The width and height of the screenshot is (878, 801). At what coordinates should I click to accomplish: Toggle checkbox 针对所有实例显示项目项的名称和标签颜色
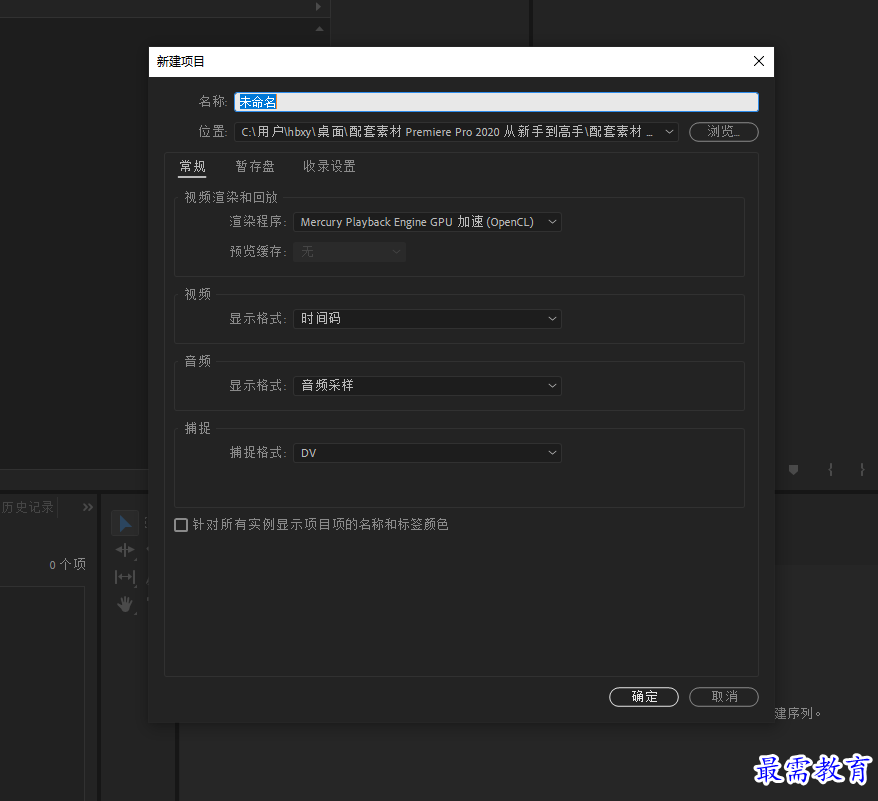pos(181,525)
